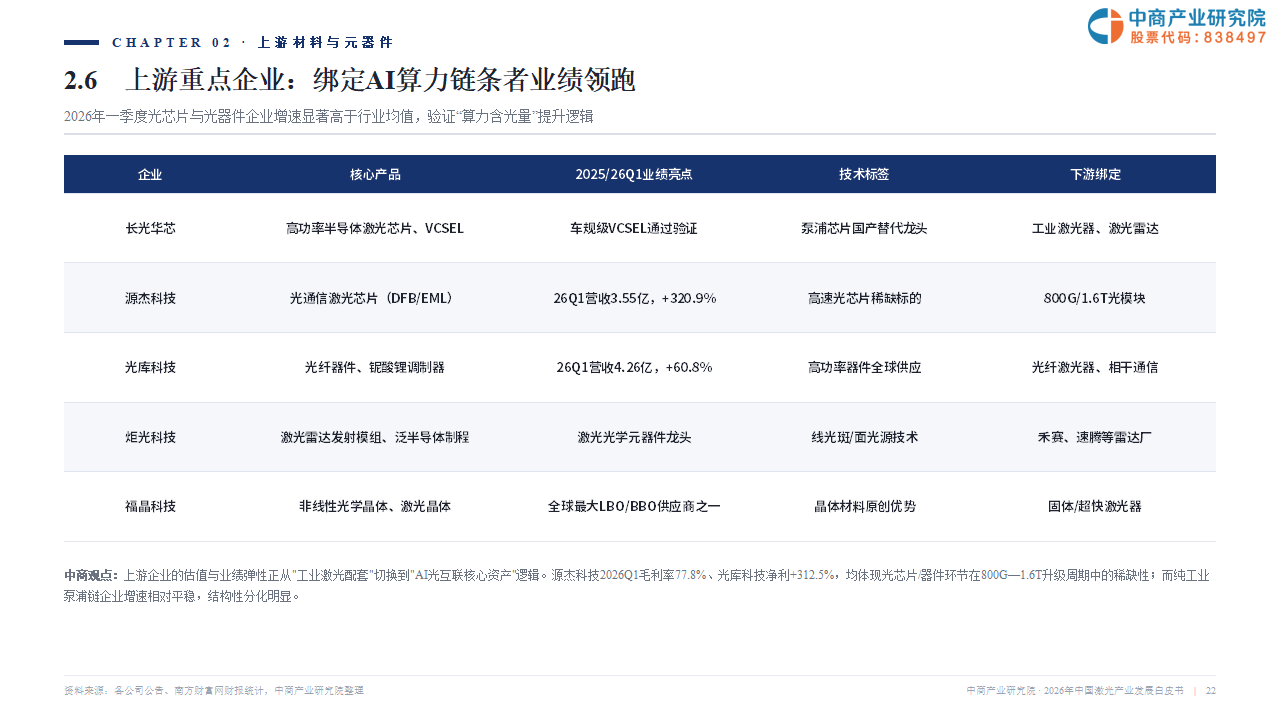Click the '技术标签' column header
This screenshot has width=1280, height=720.
[864, 174]
